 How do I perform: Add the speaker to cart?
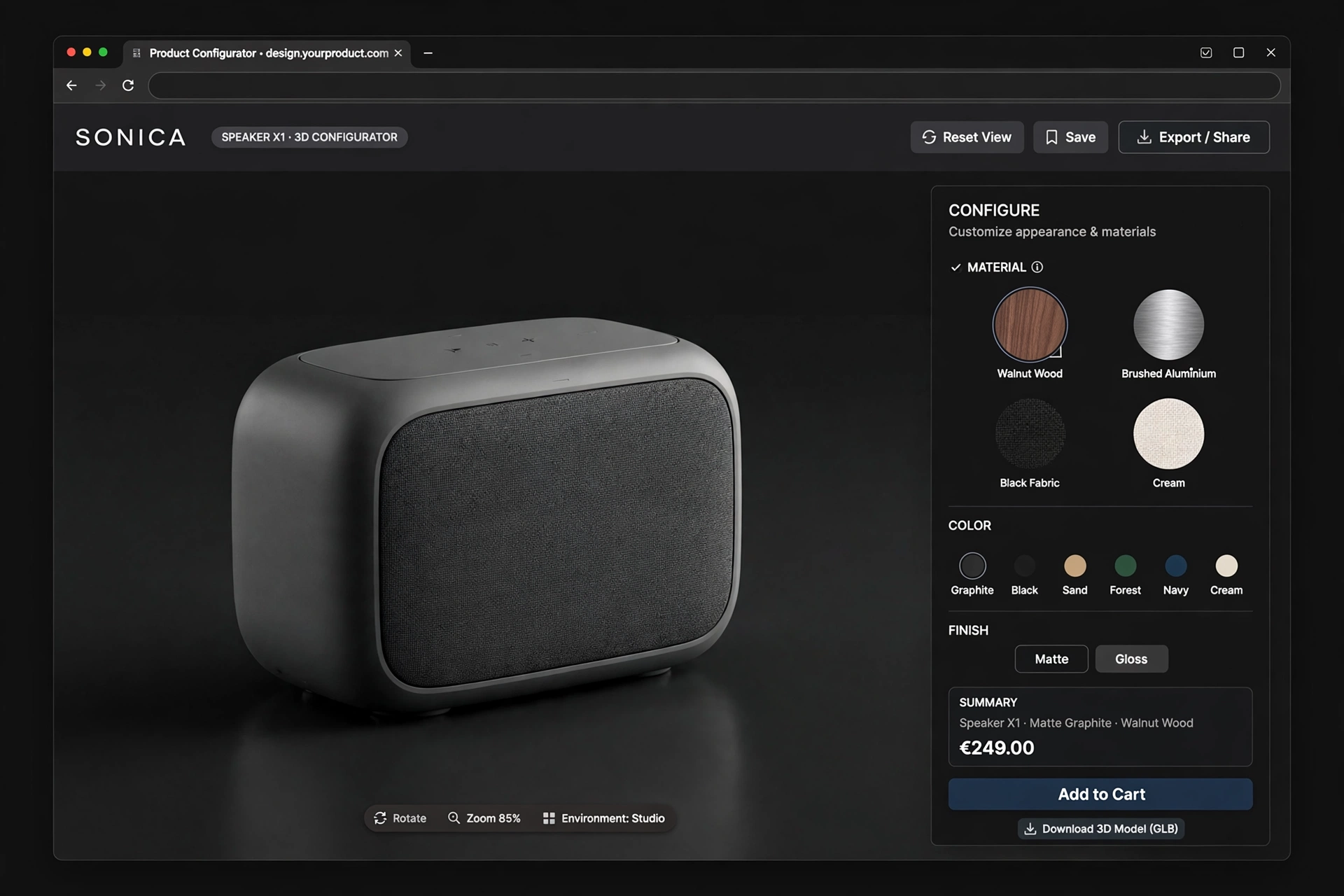point(1100,794)
